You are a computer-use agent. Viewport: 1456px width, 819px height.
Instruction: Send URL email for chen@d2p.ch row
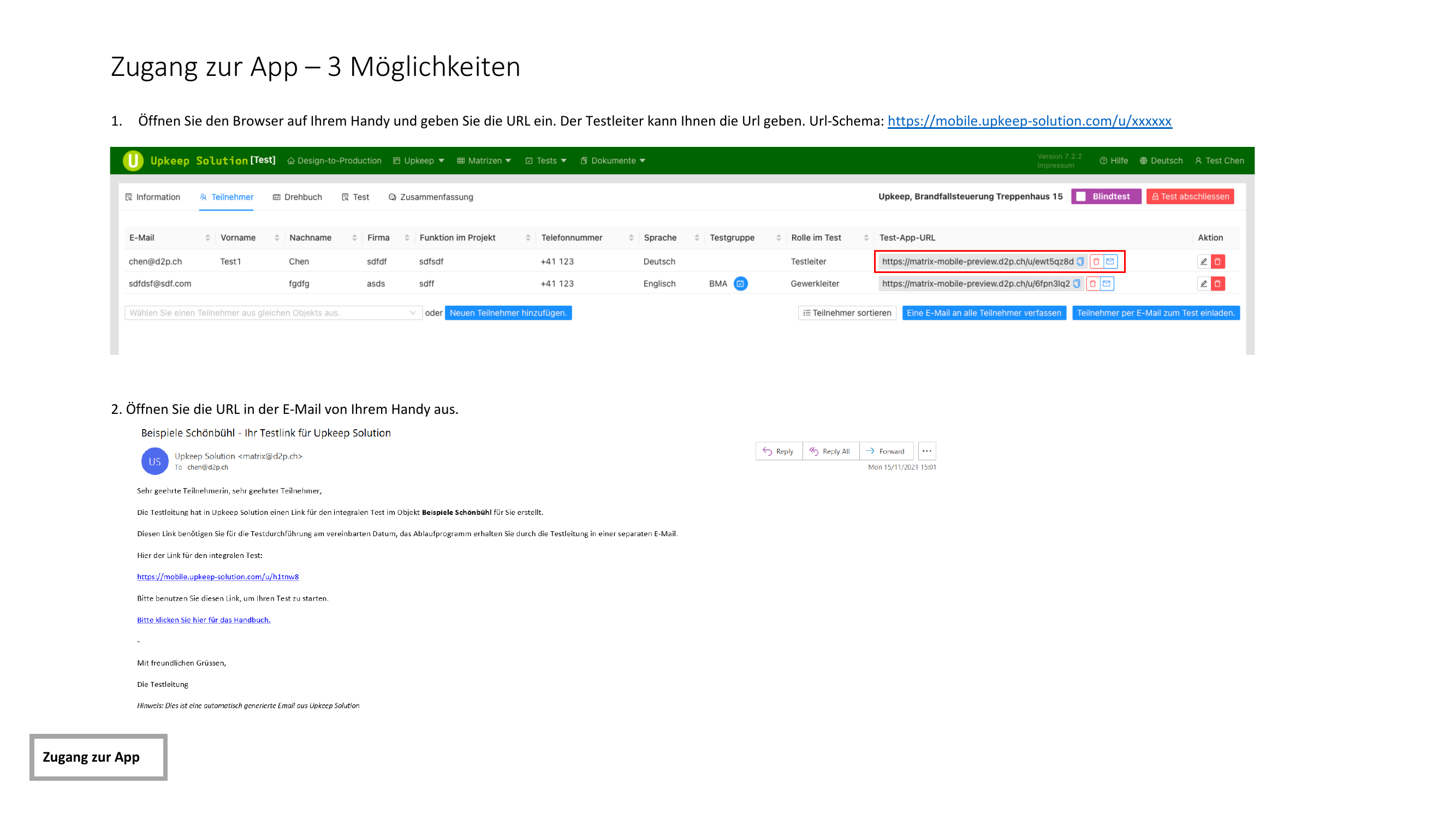(1110, 261)
